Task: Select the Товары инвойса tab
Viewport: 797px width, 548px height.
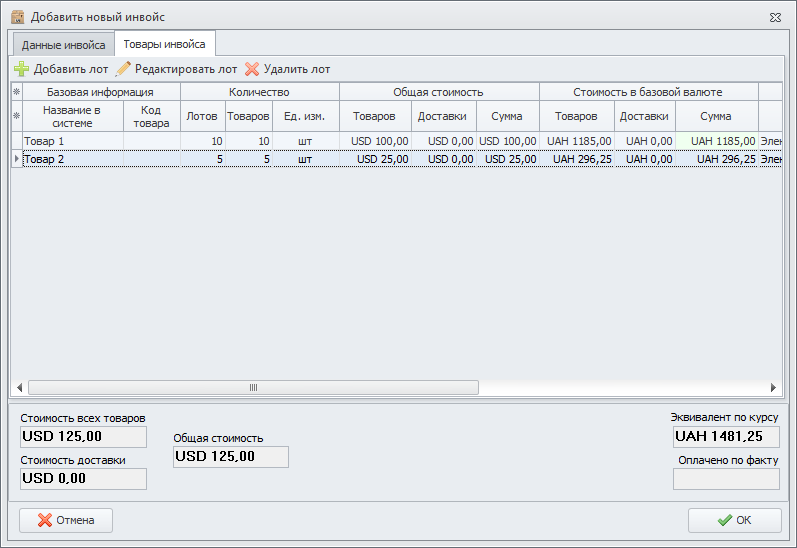Action: click(165, 44)
